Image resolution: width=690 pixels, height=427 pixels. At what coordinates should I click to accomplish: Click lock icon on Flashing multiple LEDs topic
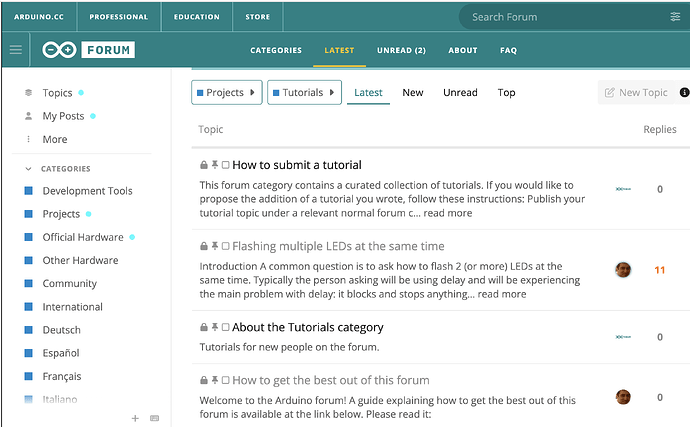[203, 246]
